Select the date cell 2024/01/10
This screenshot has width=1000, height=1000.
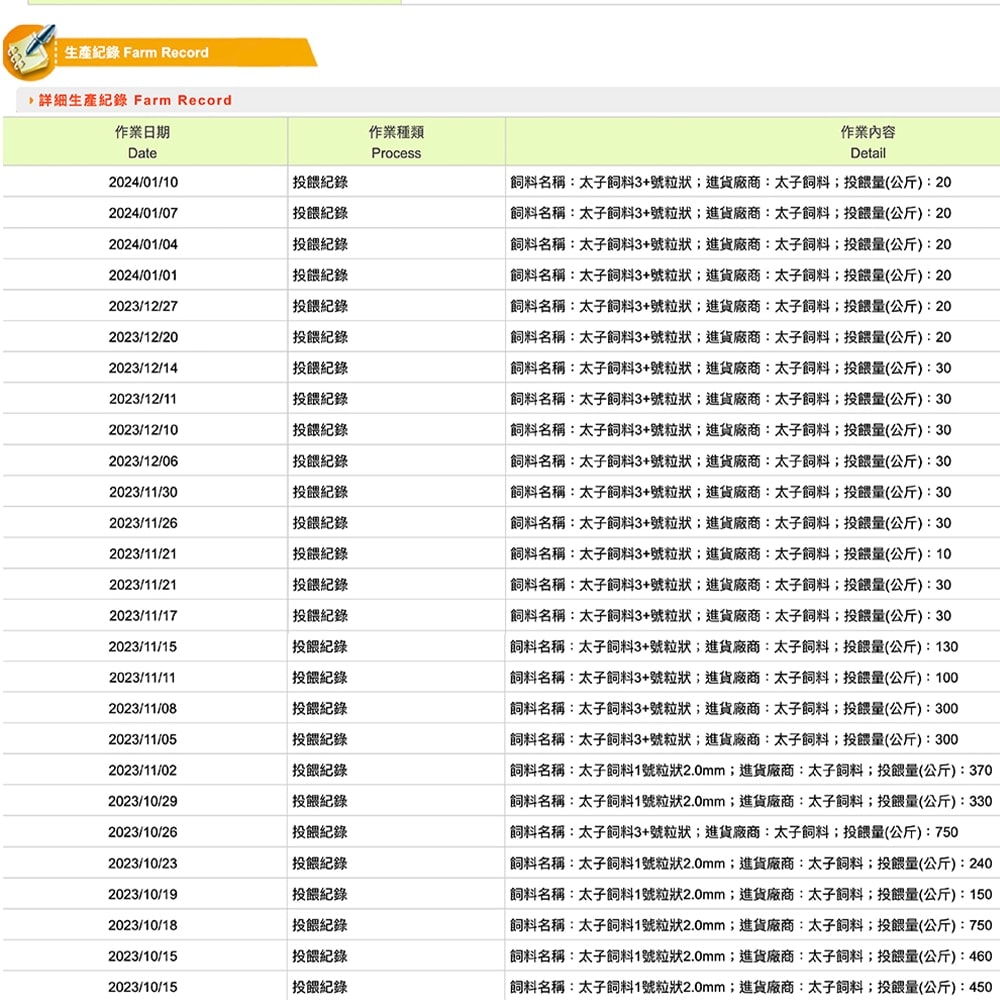click(x=143, y=182)
